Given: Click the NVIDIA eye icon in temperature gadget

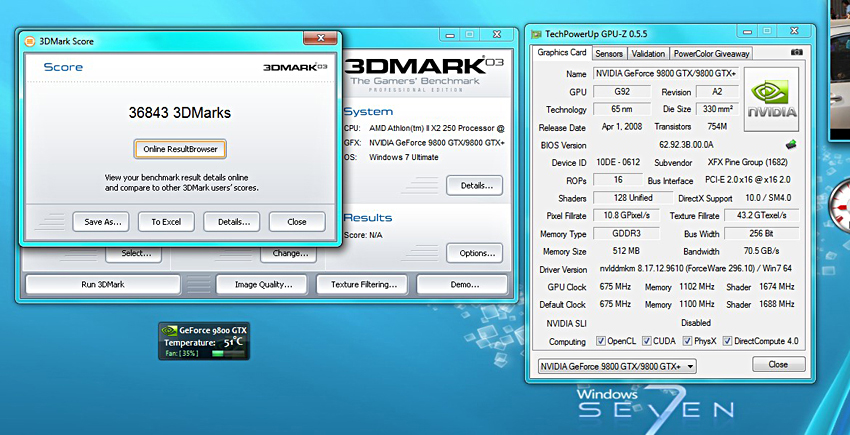Looking at the screenshot, I should tap(169, 330).
